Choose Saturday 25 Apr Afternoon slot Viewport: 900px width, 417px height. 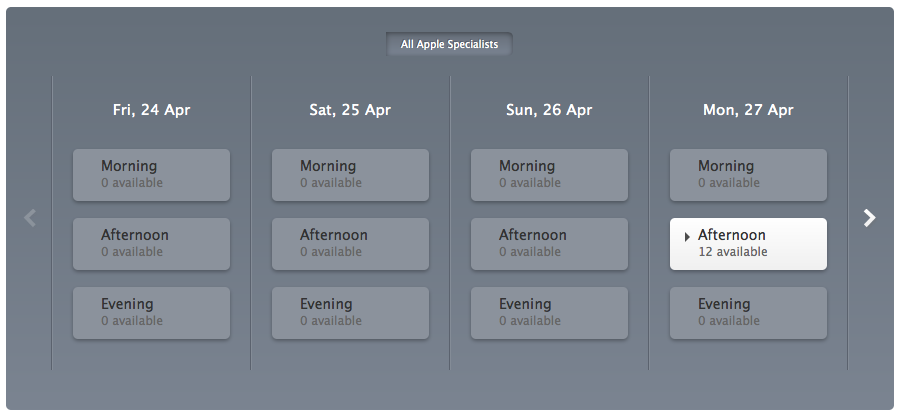click(x=350, y=244)
